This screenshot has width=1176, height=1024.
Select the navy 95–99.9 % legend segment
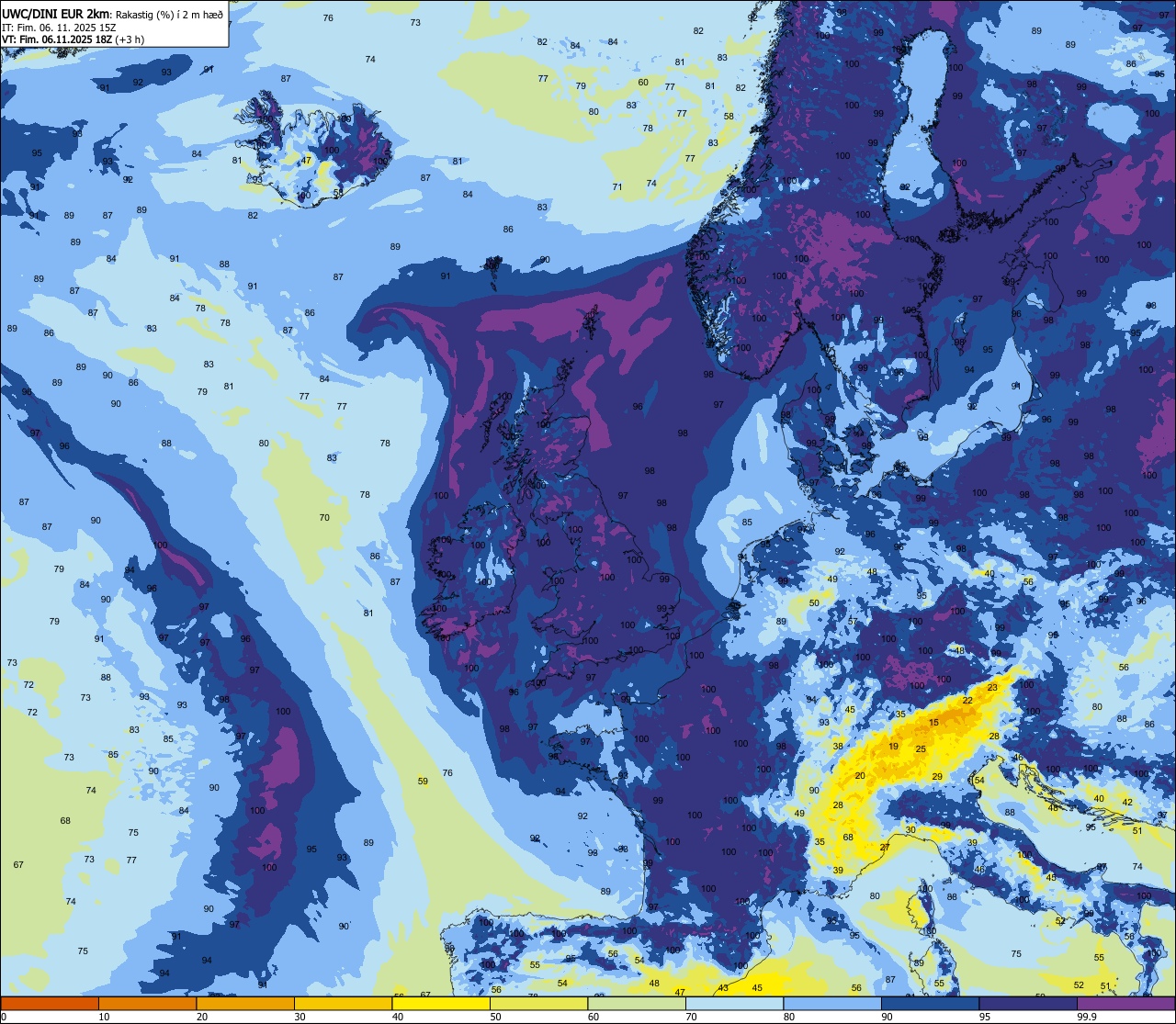tap(1028, 1003)
